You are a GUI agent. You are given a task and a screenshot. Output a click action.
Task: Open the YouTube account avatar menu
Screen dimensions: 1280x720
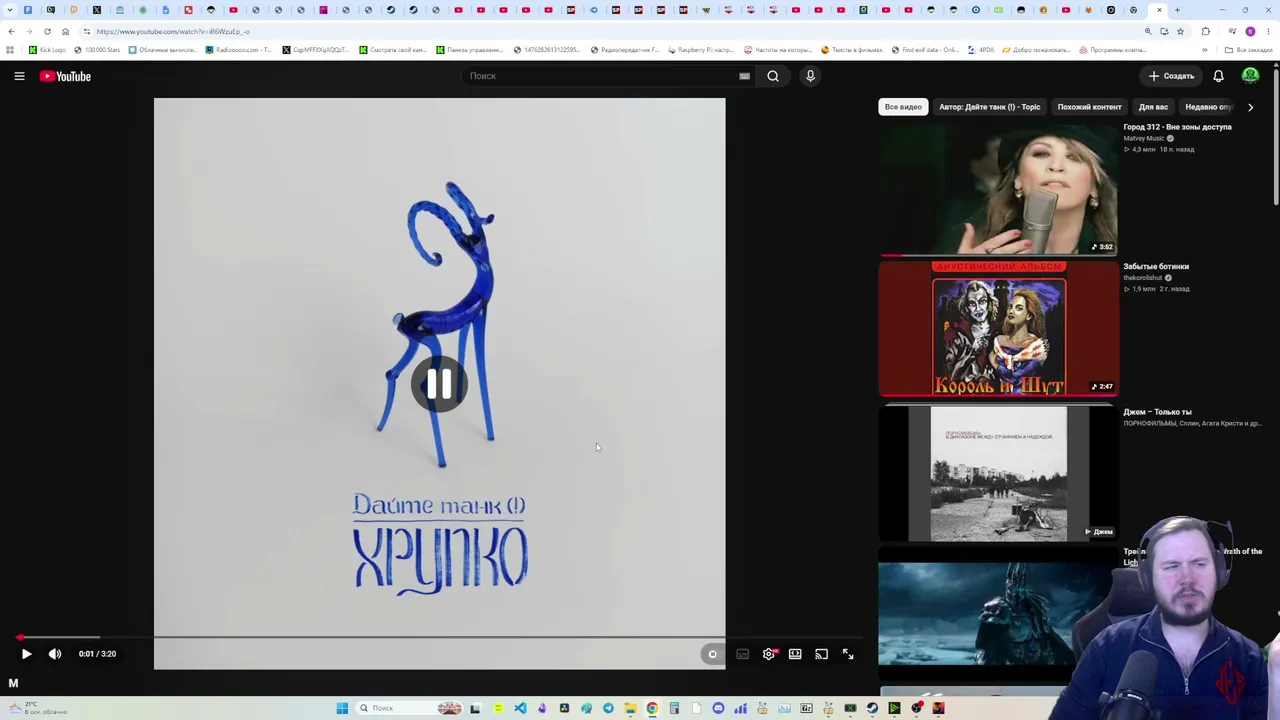tap(1250, 76)
